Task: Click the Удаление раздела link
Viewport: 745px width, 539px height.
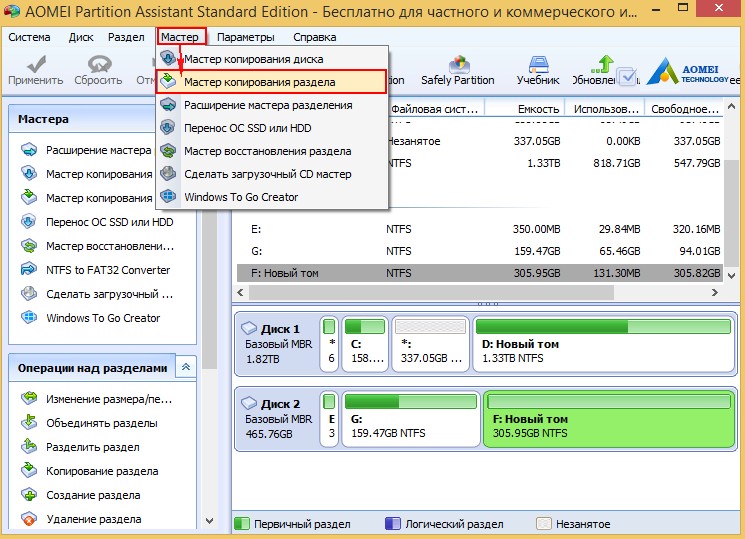Action: click(94, 519)
